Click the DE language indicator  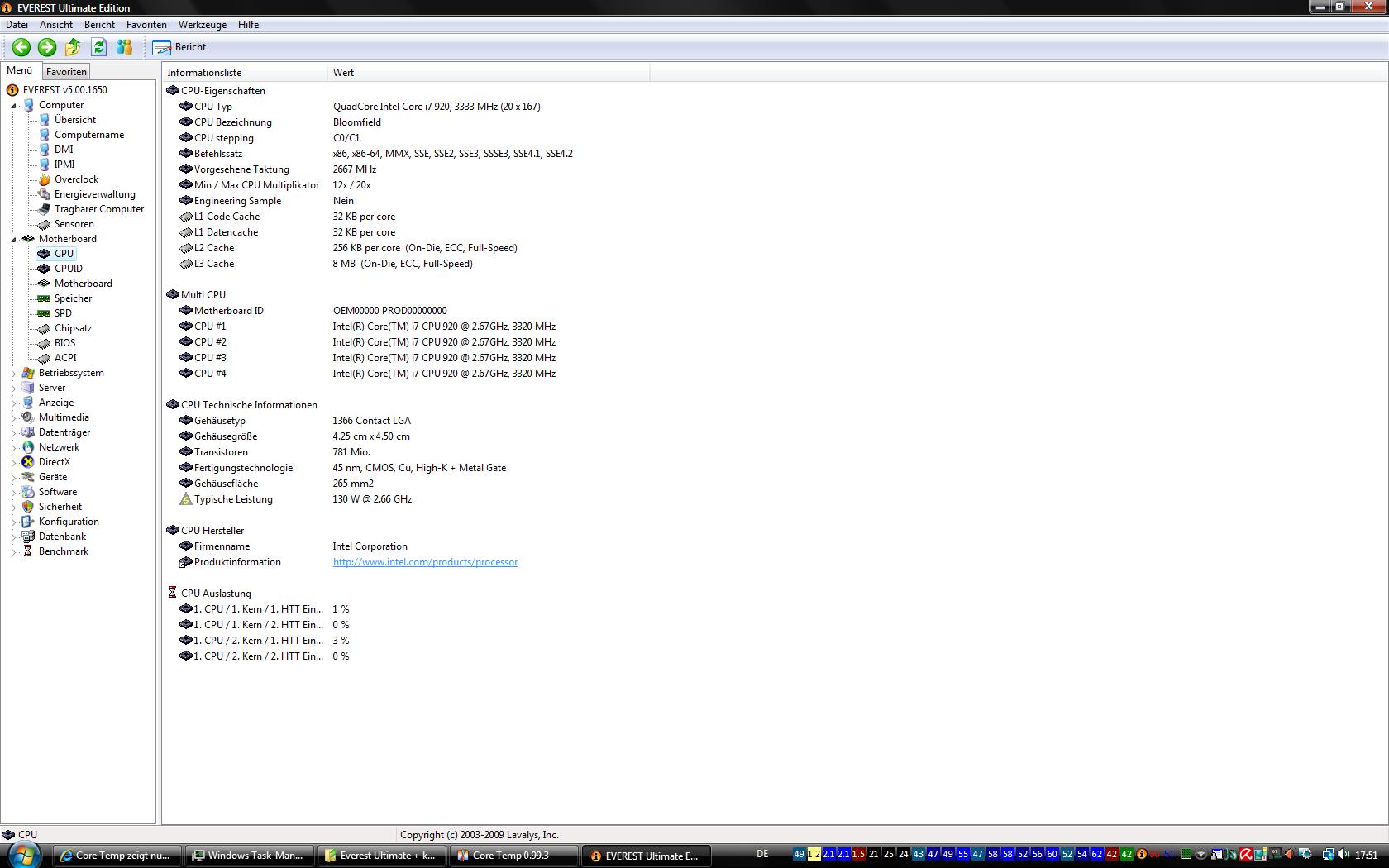tap(762, 854)
